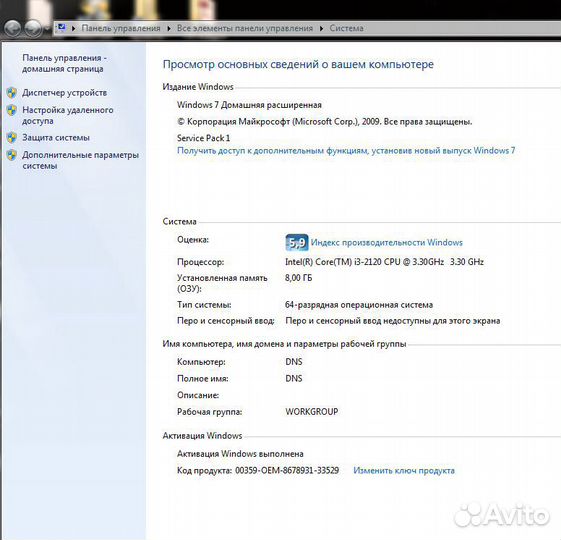Click the 5,9 performance rating badge

pos(297,243)
